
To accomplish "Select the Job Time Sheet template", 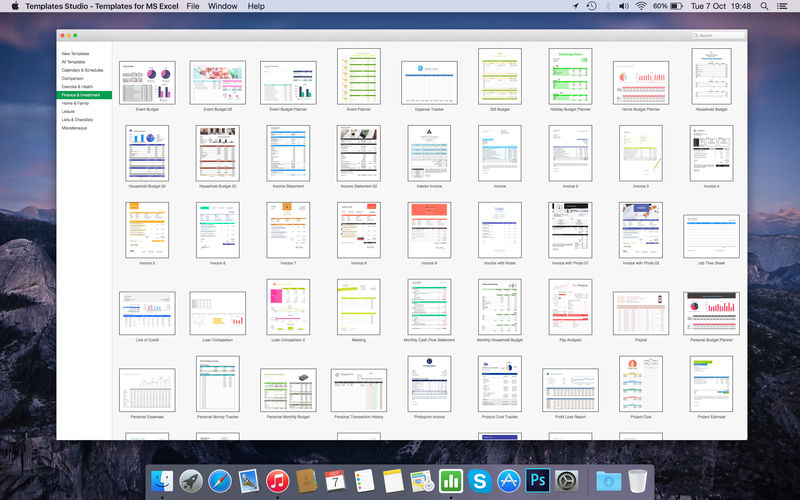I will coord(711,236).
